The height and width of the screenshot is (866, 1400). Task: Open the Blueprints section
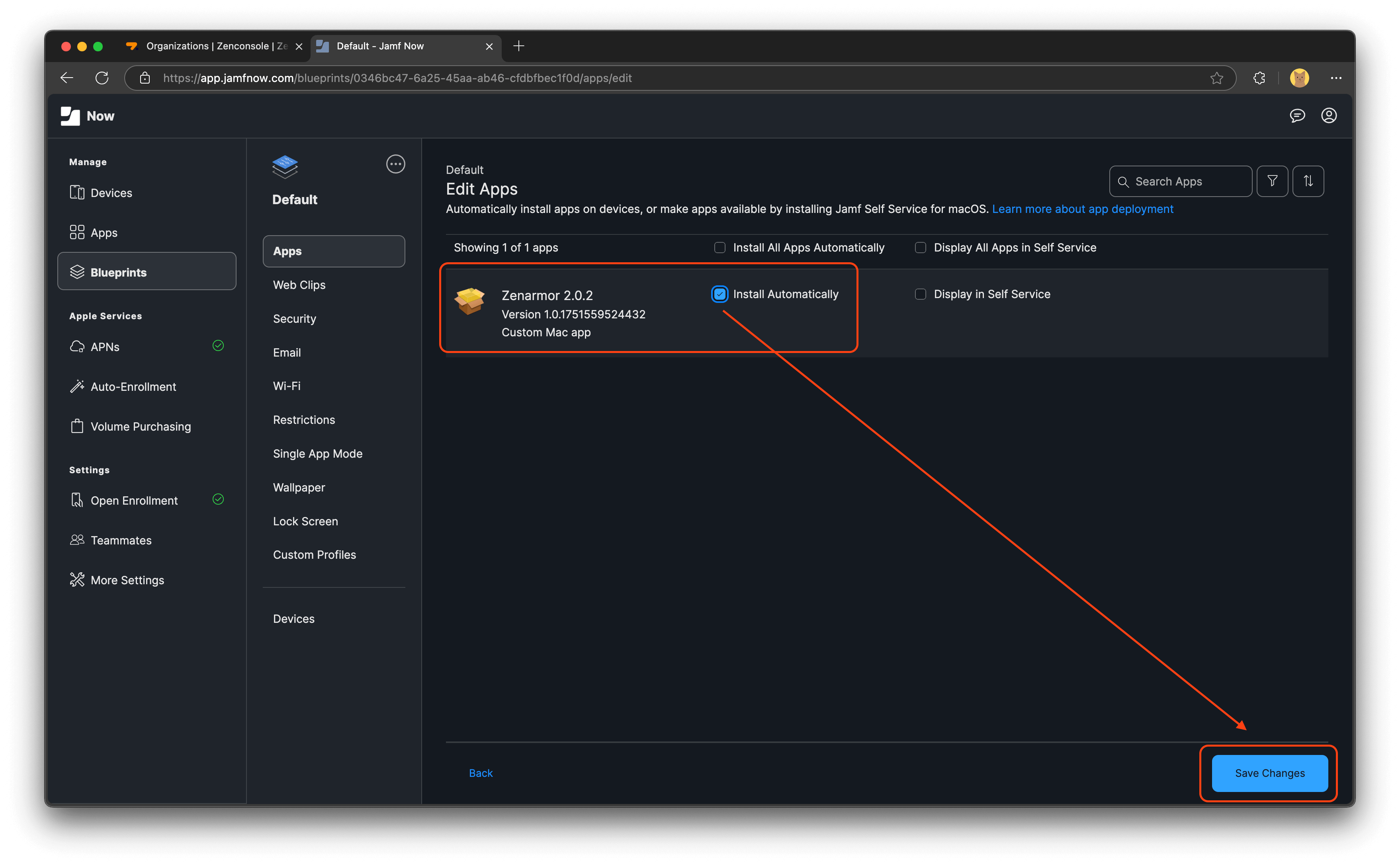(x=118, y=272)
